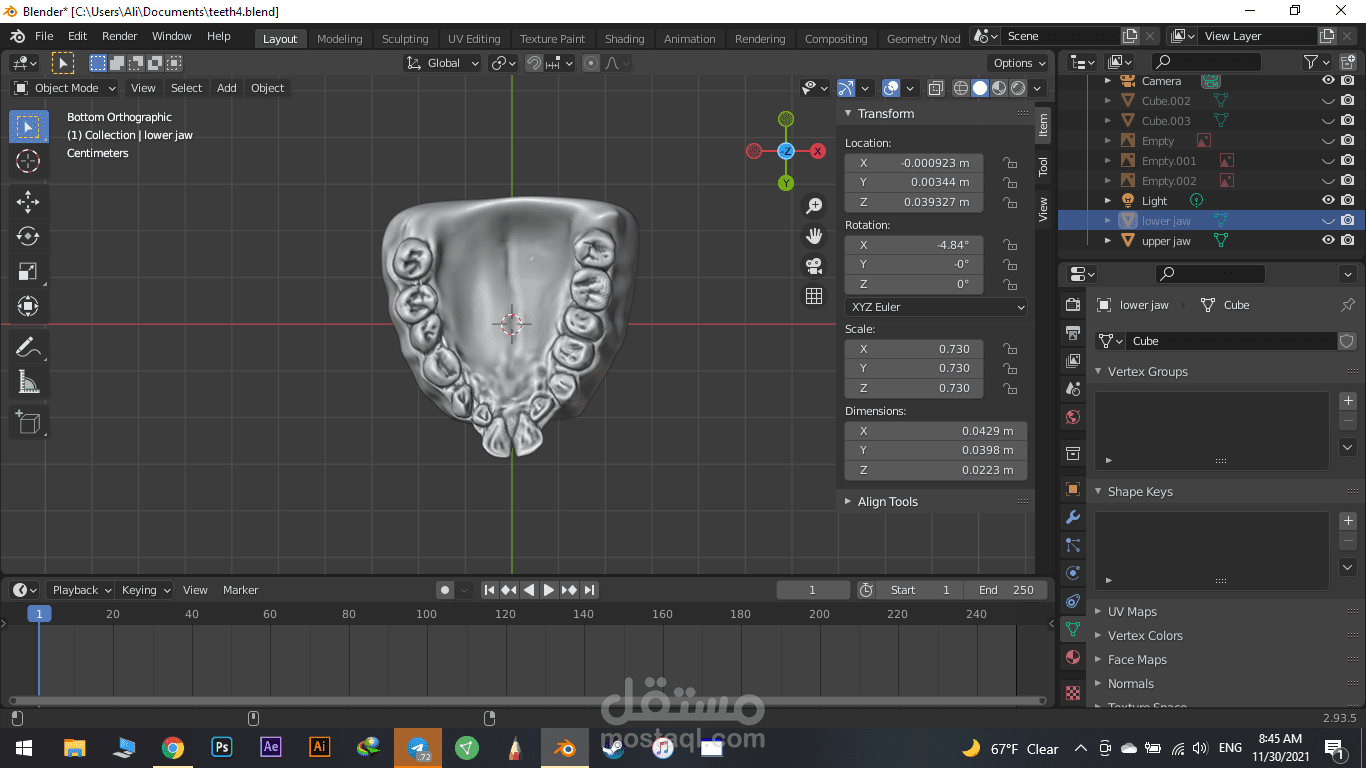The height and width of the screenshot is (768, 1366).
Task: Open Photoshop from the Windows taskbar
Action: coord(221,747)
